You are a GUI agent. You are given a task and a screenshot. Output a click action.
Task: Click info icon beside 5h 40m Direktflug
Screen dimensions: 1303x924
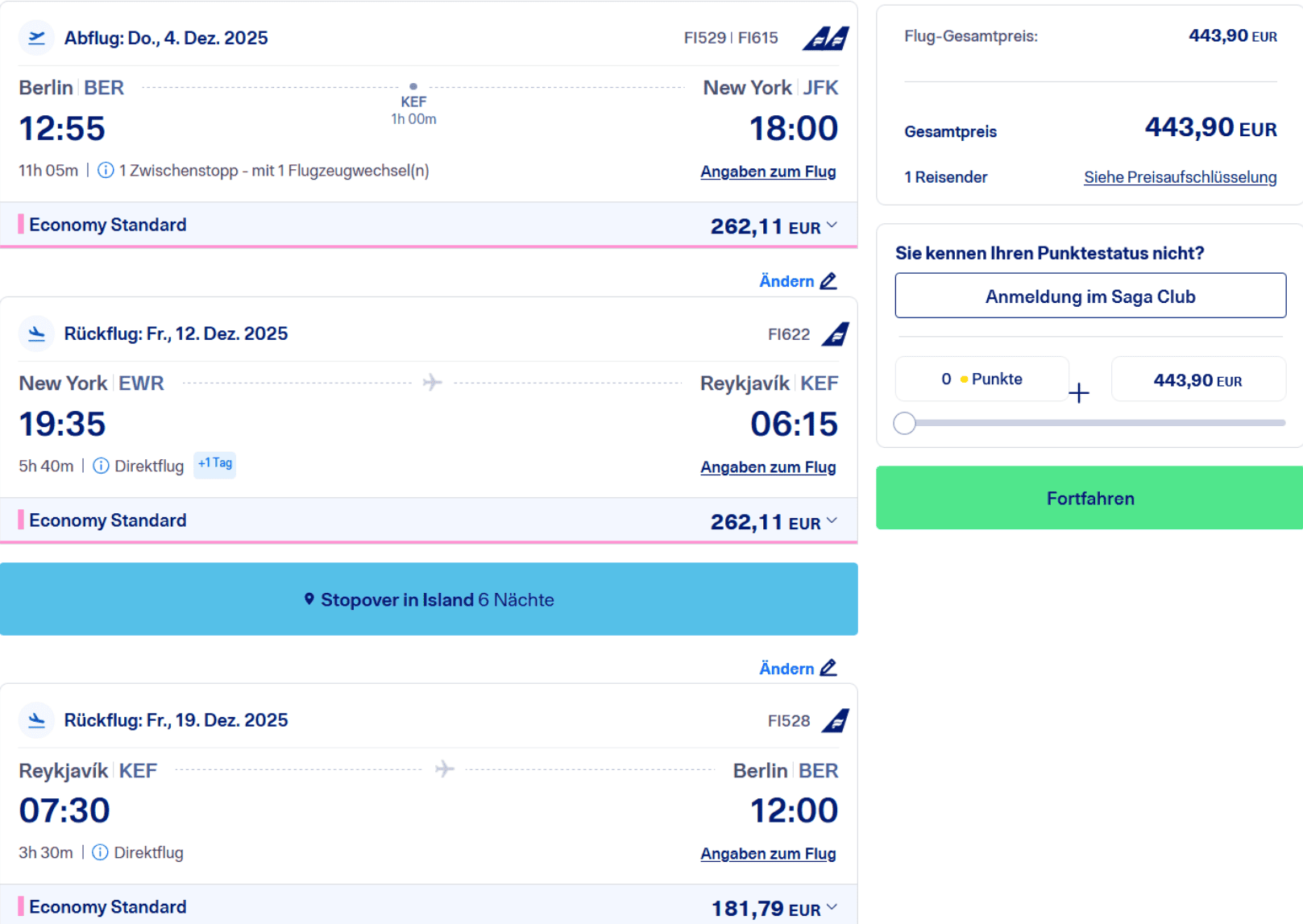101,466
